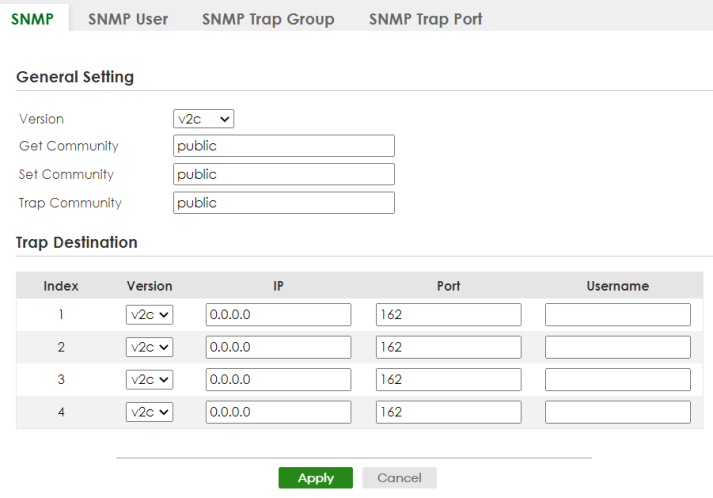Focus the Trap Community text box
Image resolution: width=713 pixels, height=498 pixels.
tap(284, 202)
